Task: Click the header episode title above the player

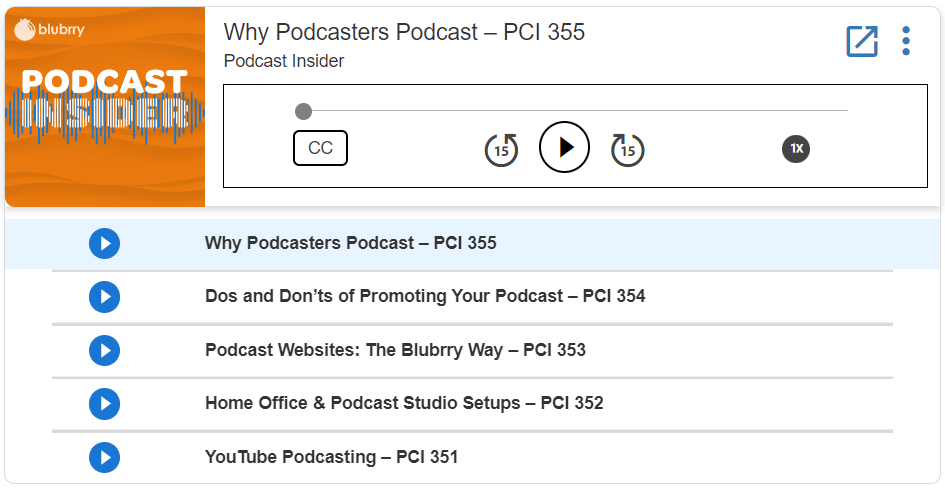Action: tap(404, 32)
